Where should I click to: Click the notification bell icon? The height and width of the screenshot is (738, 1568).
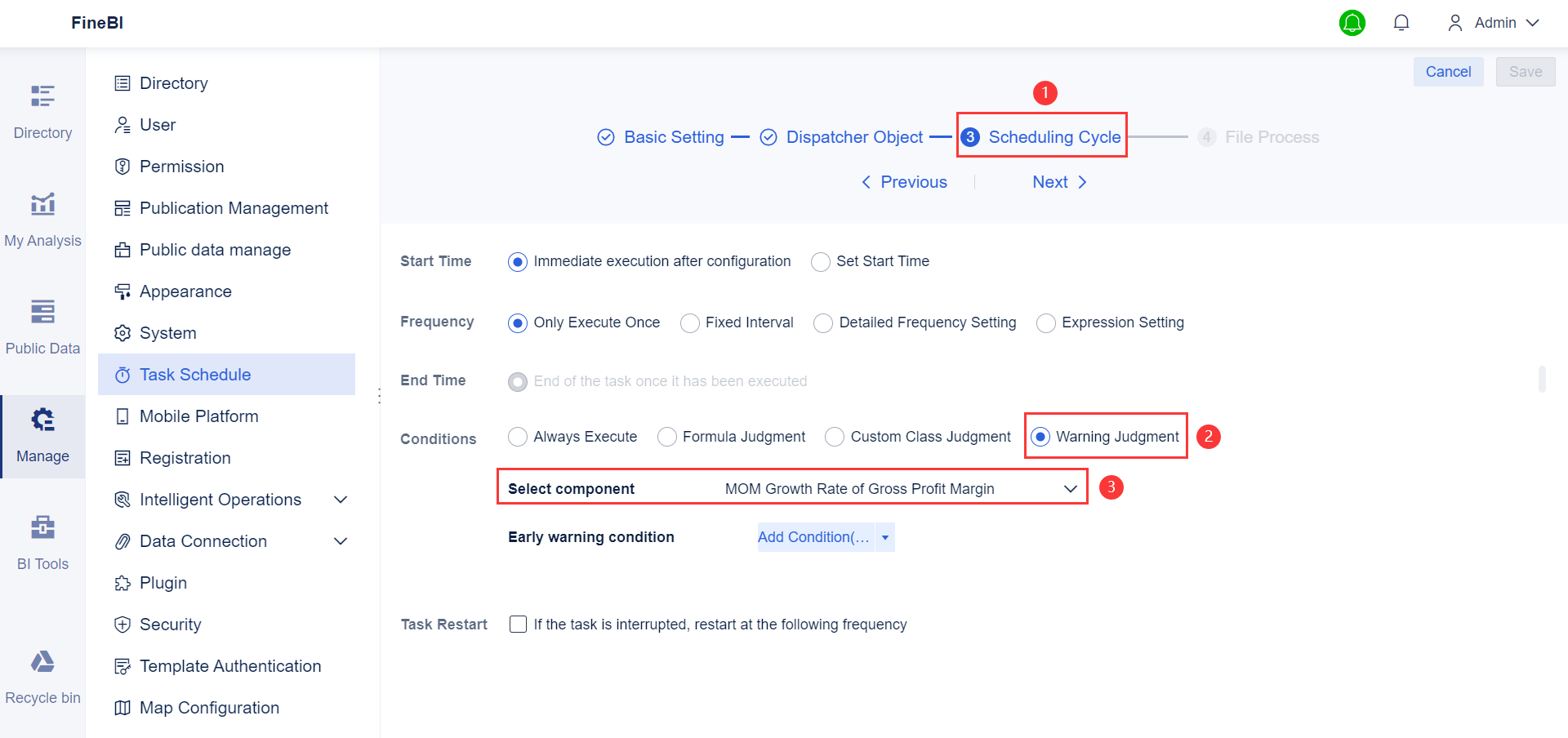(x=1401, y=22)
